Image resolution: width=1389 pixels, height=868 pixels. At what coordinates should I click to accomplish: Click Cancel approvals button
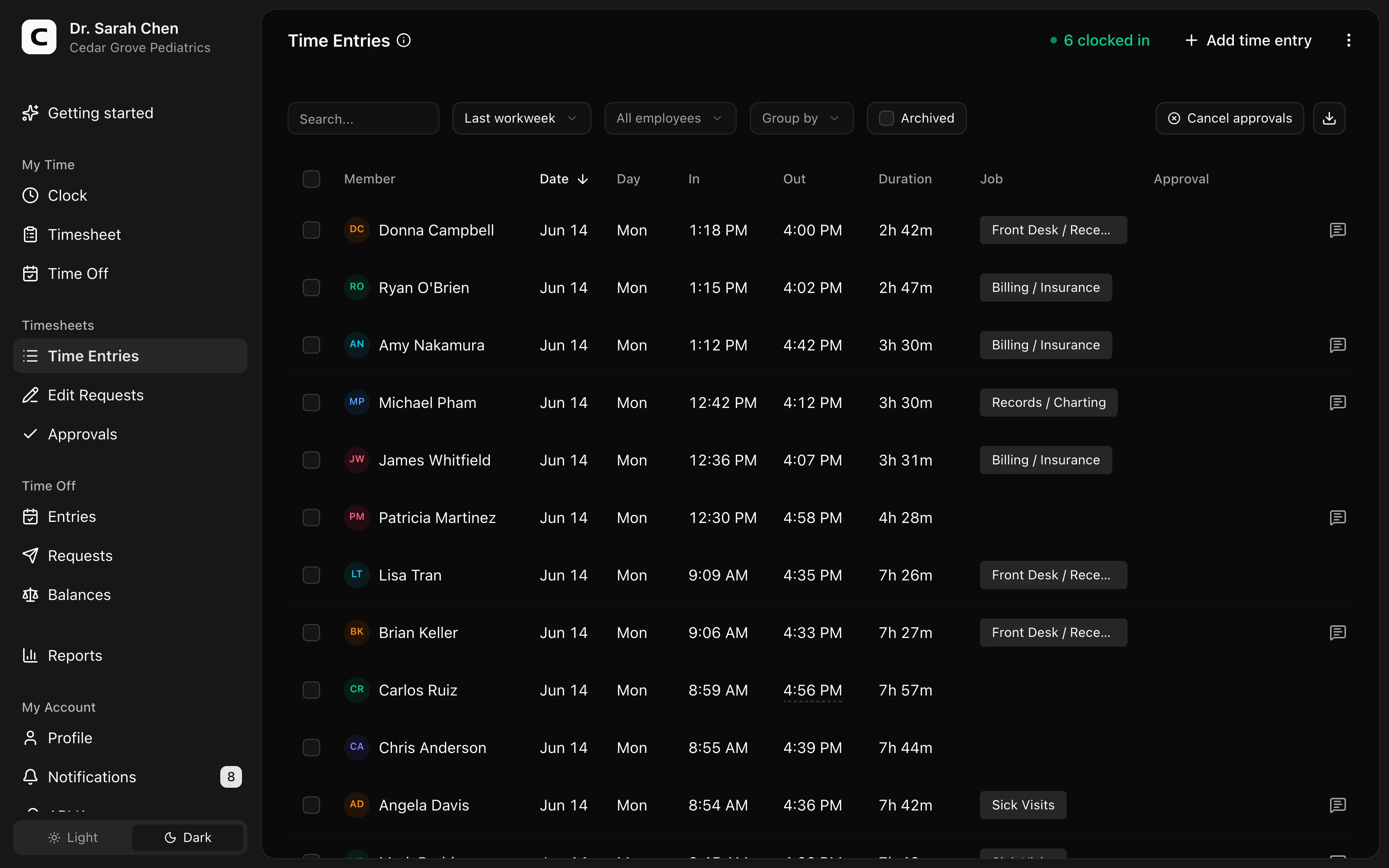coord(1229,118)
